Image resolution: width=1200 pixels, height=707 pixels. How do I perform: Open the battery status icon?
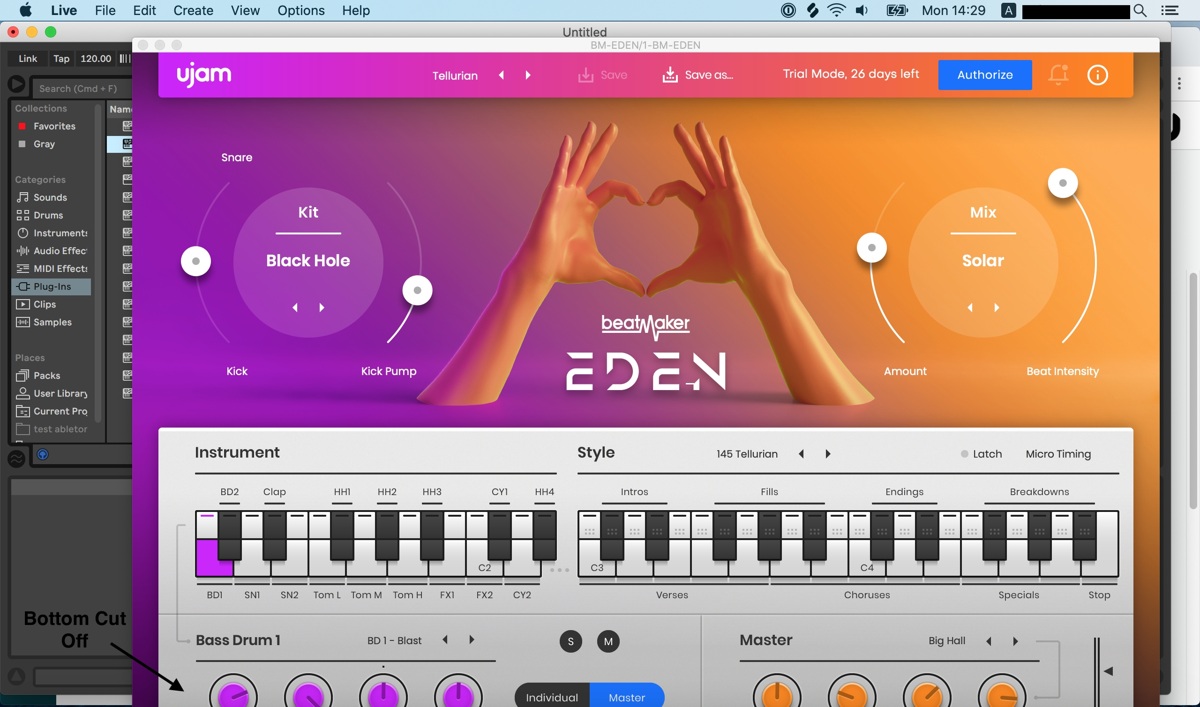[x=897, y=10]
